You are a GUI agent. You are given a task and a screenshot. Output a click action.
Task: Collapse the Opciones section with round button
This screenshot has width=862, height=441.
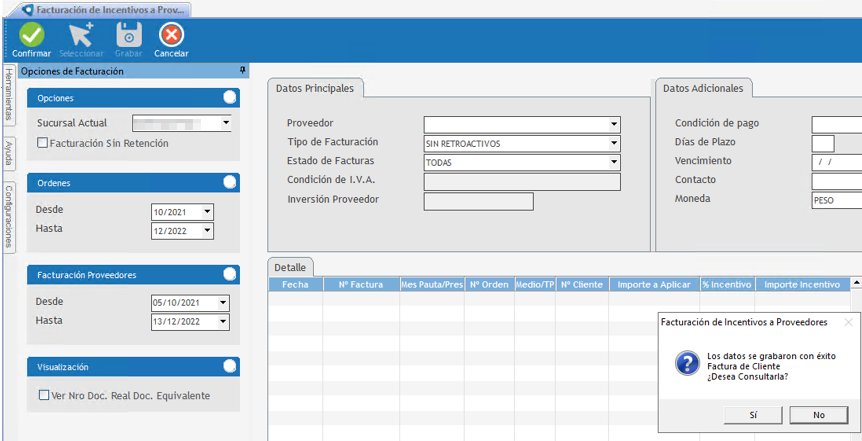[230, 98]
